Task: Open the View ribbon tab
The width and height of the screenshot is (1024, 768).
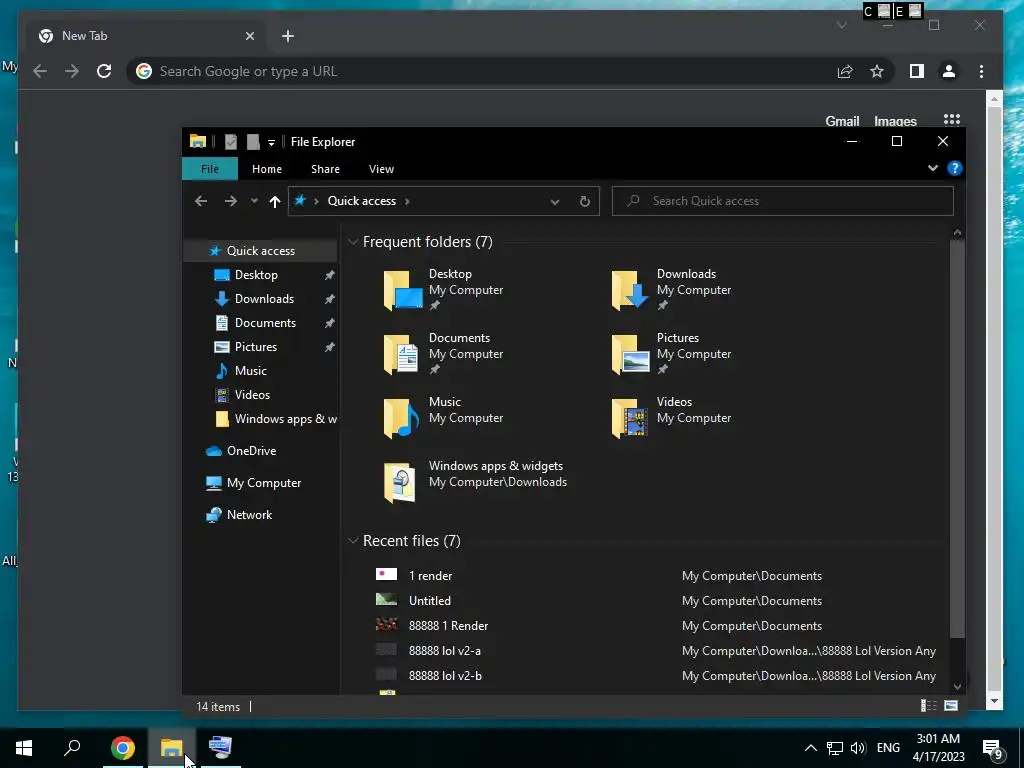Action: (x=381, y=169)
